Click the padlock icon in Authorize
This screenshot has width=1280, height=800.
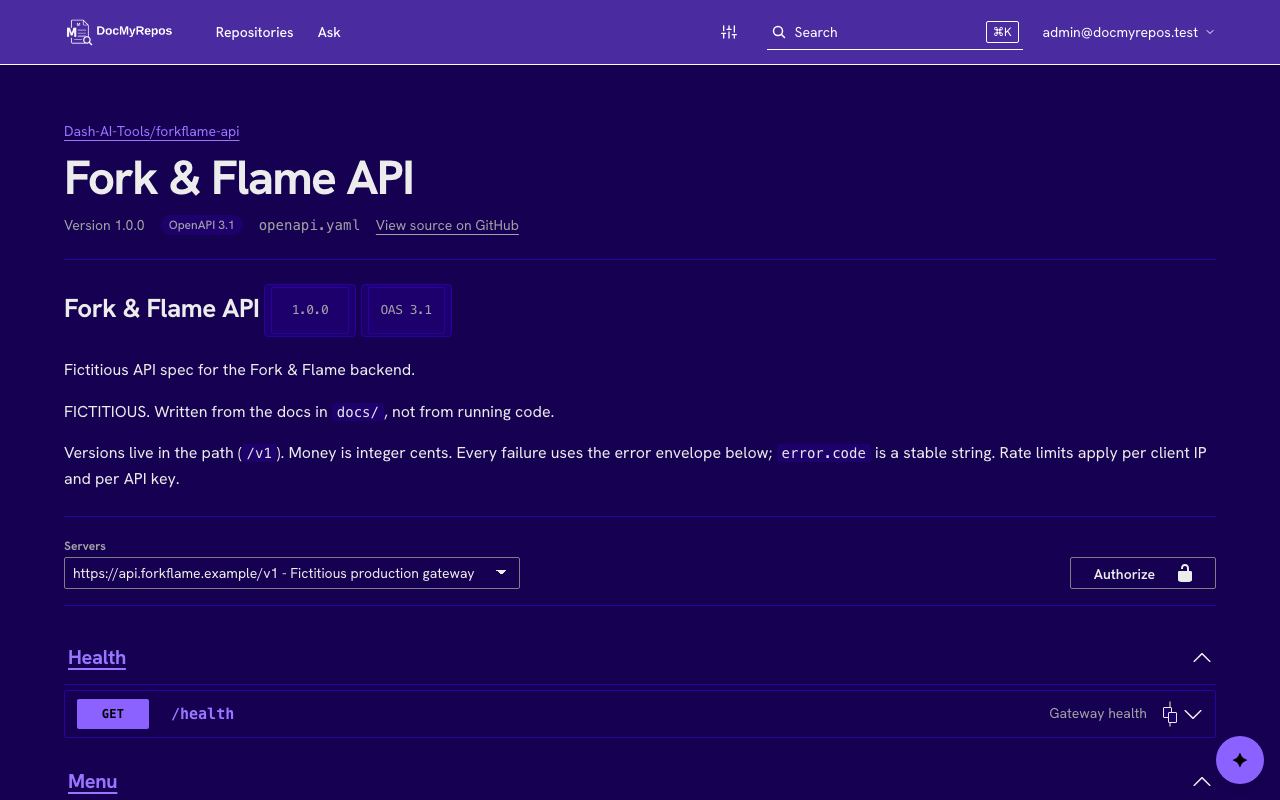1185,573
